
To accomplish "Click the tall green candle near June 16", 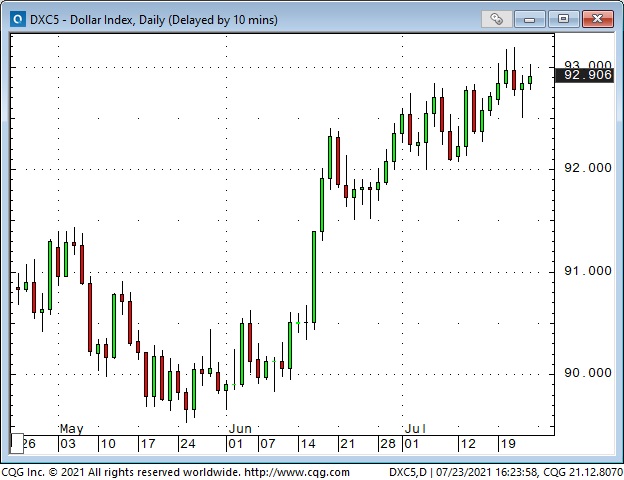I will point(314,277).
